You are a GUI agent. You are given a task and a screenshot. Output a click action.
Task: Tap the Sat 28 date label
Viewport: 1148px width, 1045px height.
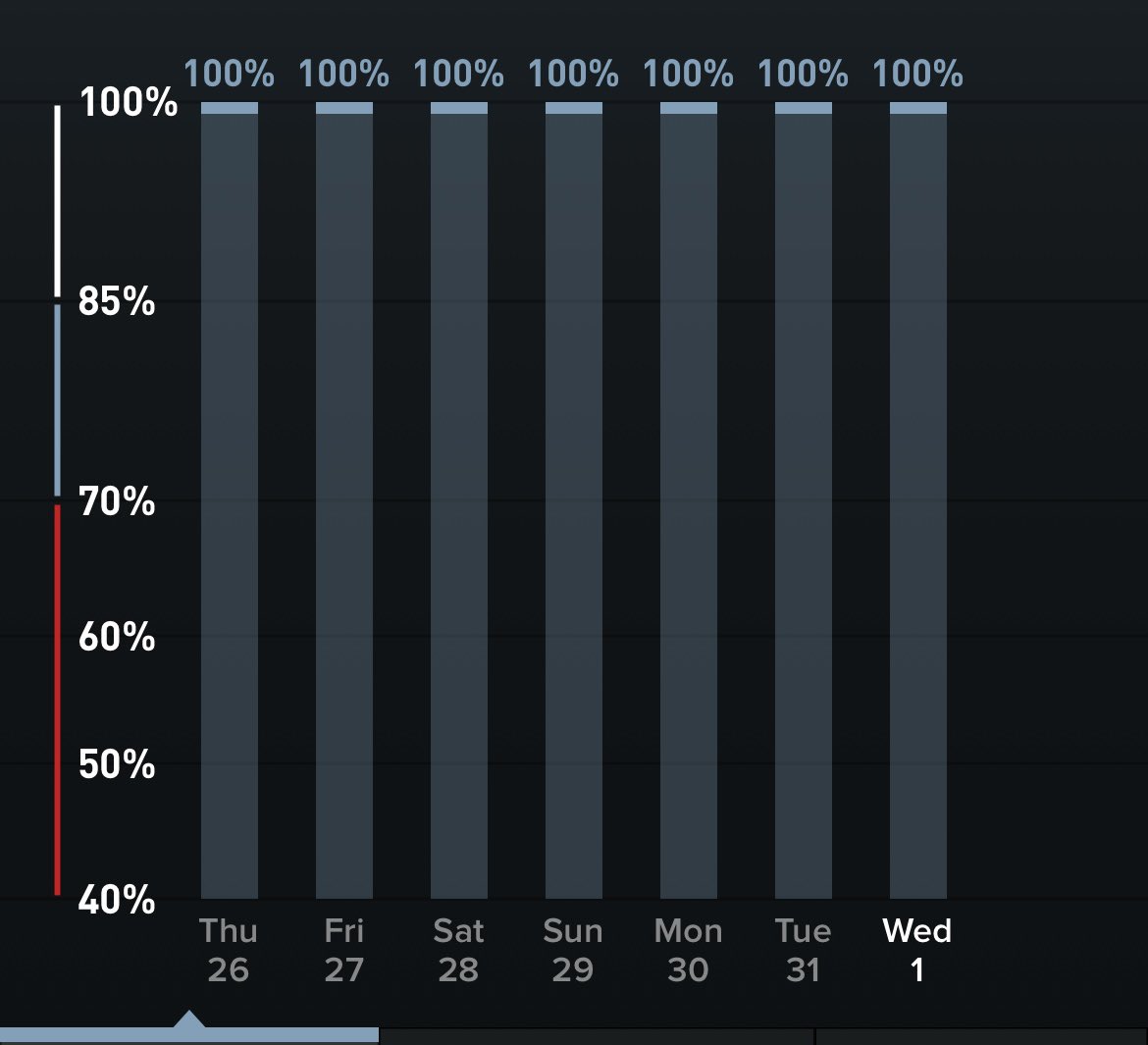[x=458, y=950]
